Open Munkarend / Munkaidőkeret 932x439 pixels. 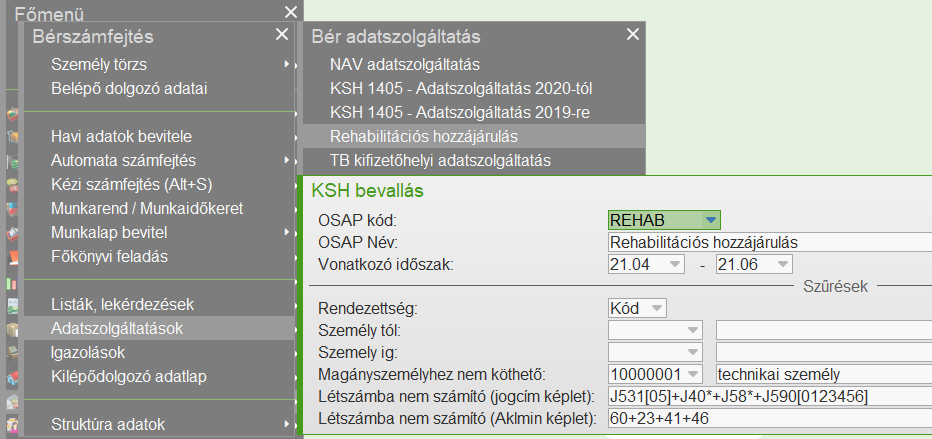coord(158,209)
